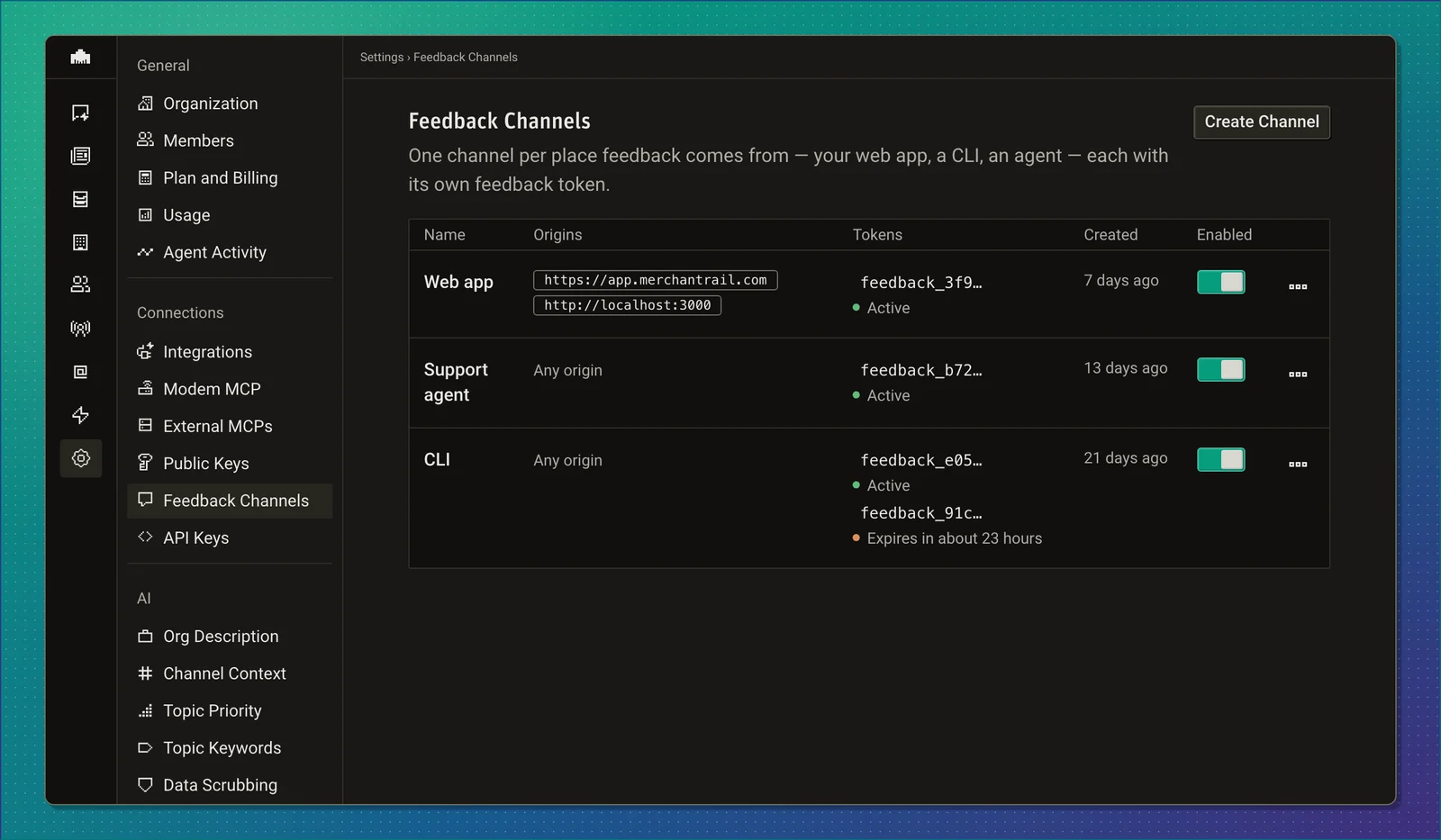Click the Name column header

click(x=445, y=234)
